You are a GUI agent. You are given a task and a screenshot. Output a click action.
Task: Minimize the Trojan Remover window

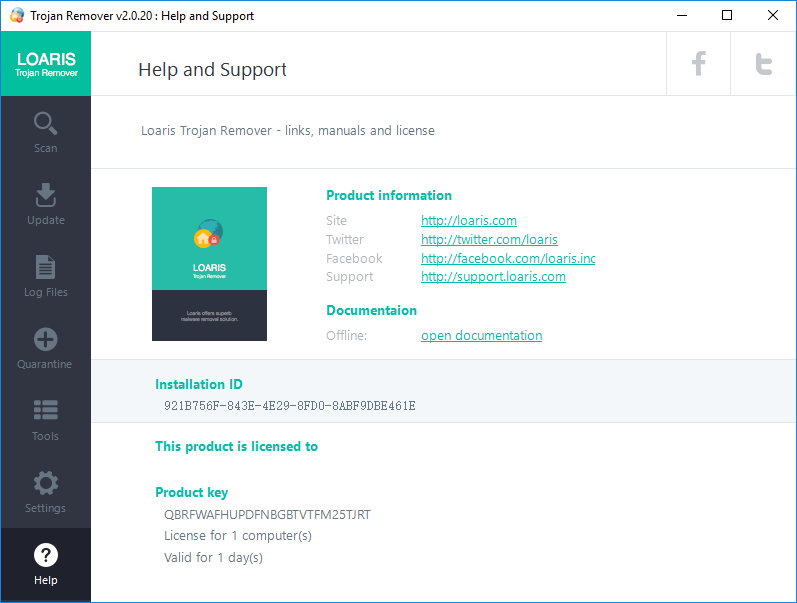coord(682,15)
